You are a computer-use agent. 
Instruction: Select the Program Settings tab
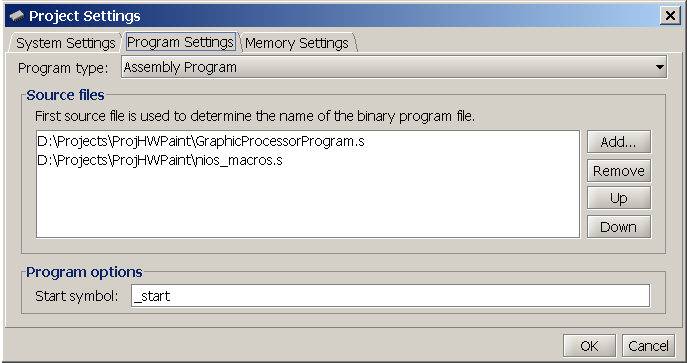coord(181,42)
